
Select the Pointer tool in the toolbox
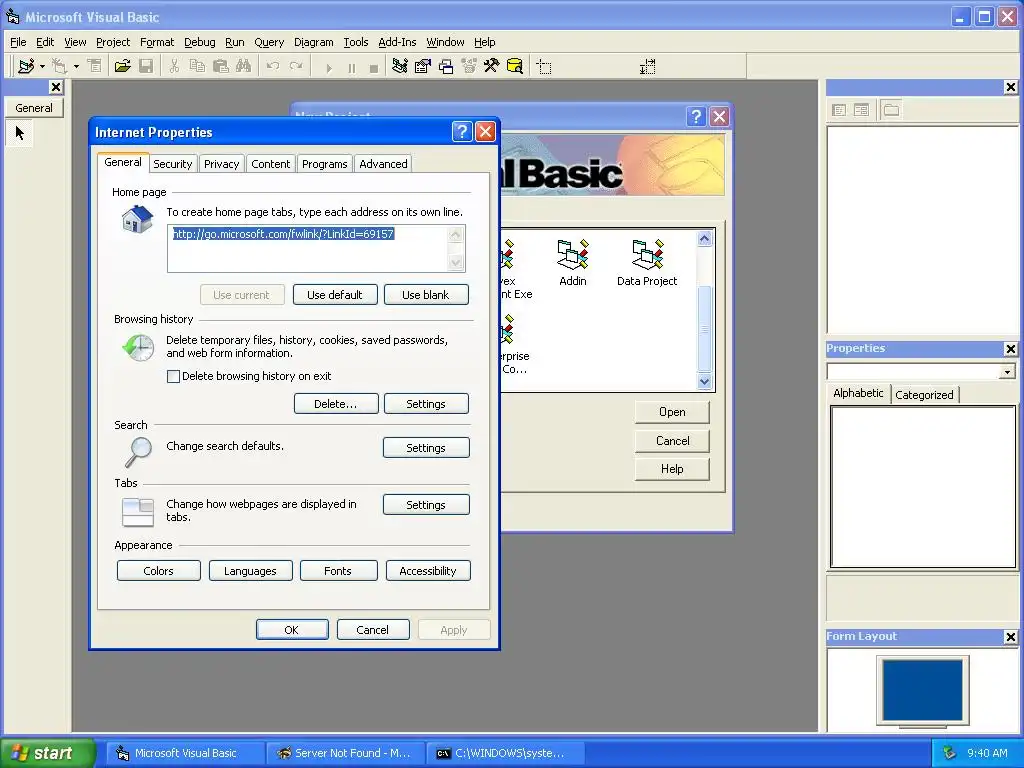[20, 133]
